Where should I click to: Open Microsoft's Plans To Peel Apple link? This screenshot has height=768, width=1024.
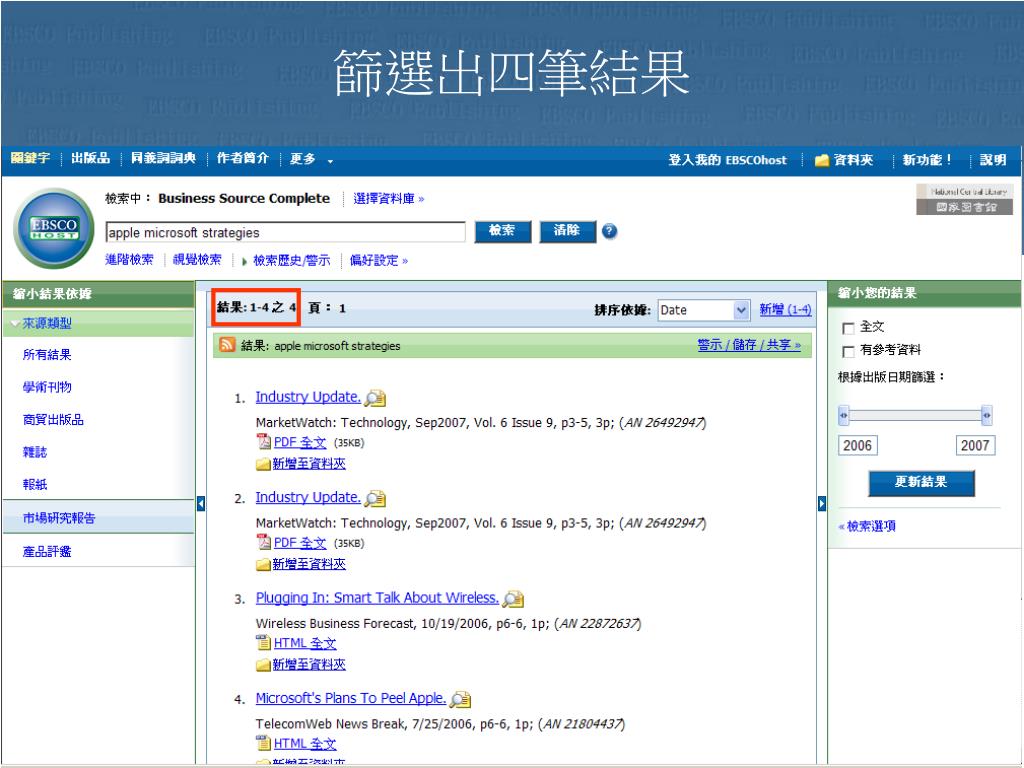[x=350, y=698]
